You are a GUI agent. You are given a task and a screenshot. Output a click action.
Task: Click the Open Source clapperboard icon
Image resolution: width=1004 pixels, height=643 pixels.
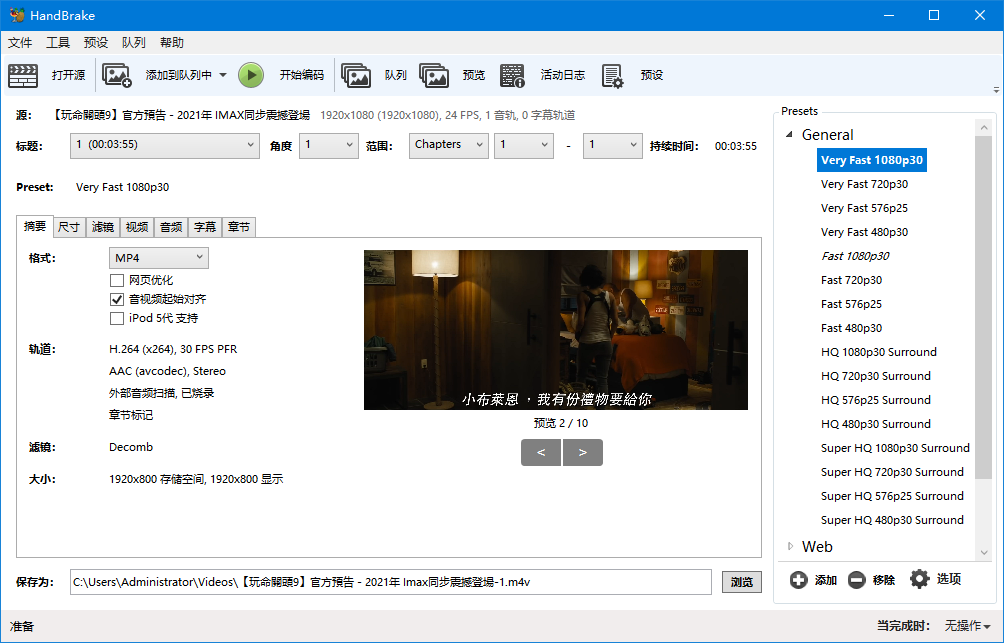click(23, 76)
